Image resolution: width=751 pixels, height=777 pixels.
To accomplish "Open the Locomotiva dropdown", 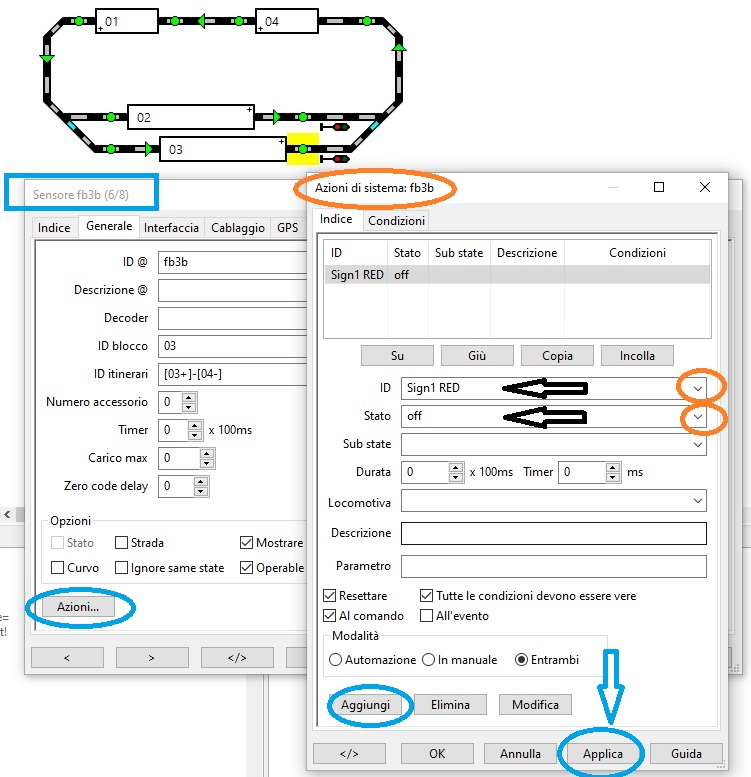I will point(698,501).
